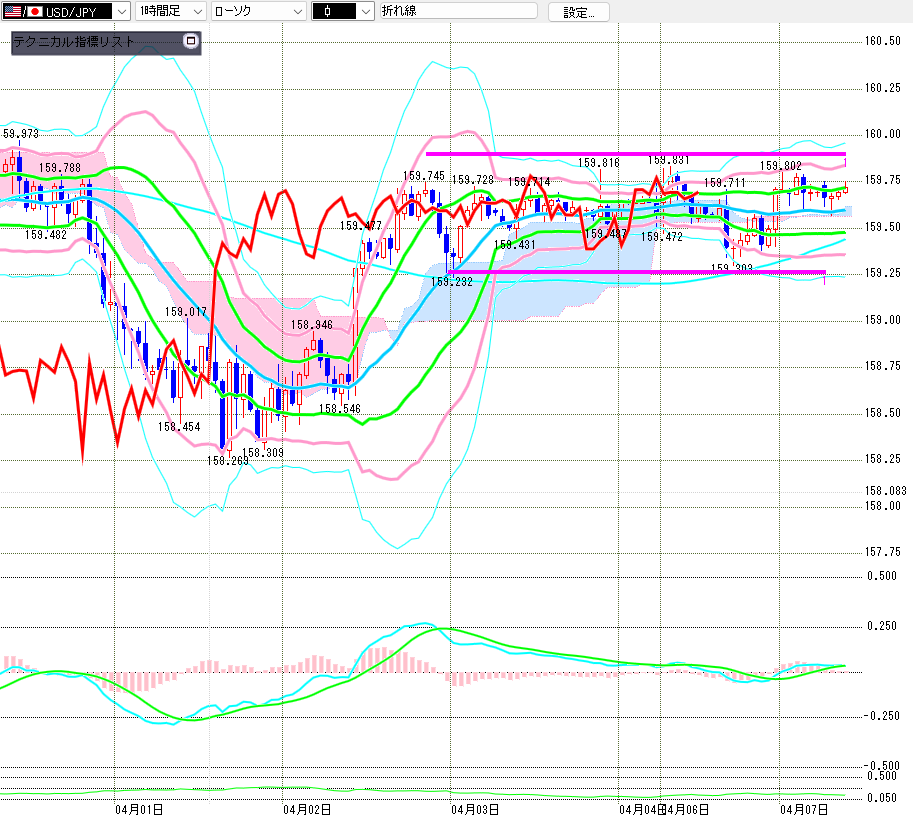The image size is (913, 819).
Task: Expand the candlestick symbol color dropdown
Action: [365, 11]
